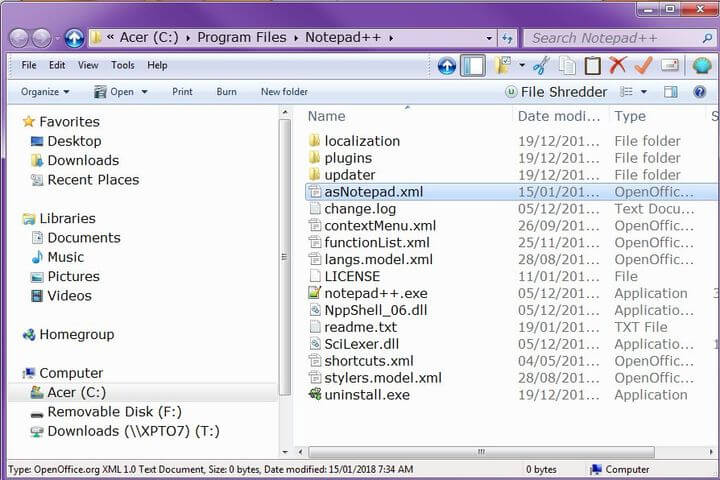Select Documents under Libraries

point(84,237)
